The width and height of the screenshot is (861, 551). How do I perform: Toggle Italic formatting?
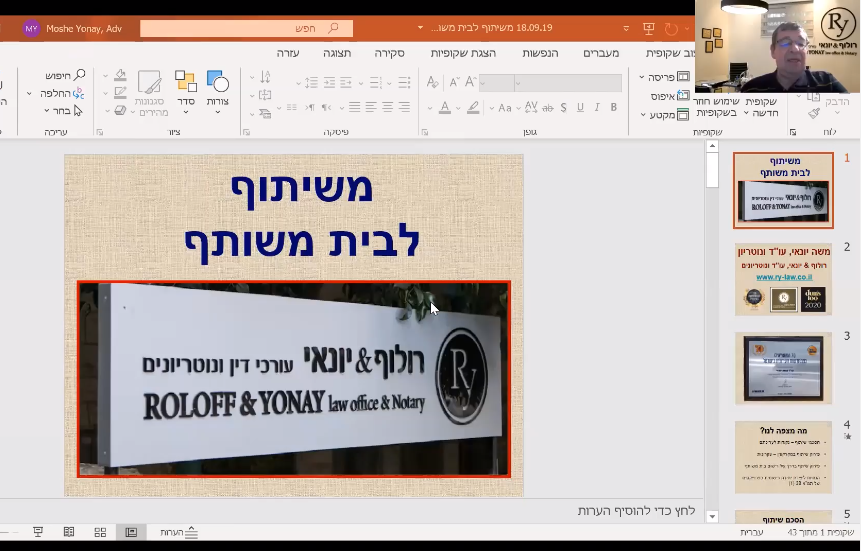[597, 108]
